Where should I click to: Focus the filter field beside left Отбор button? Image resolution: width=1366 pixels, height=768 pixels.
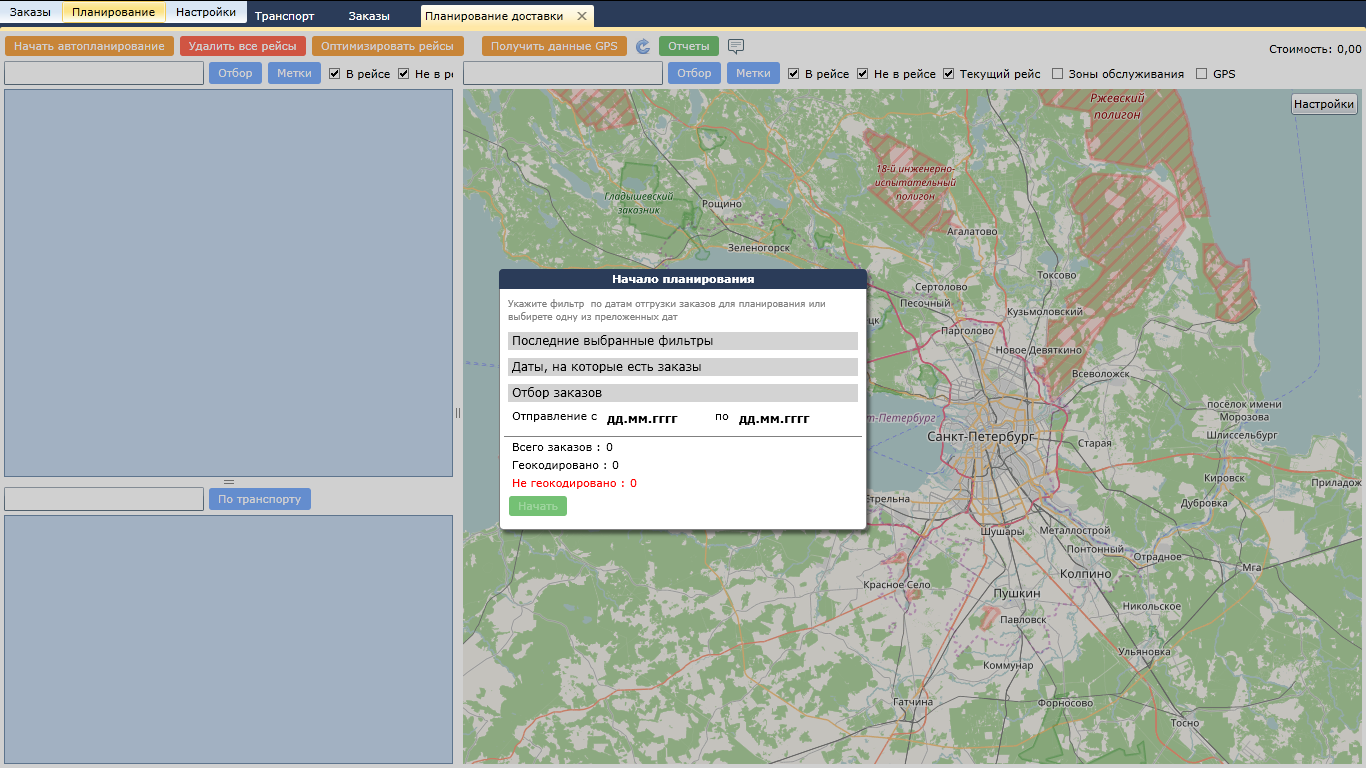(104, 73)
